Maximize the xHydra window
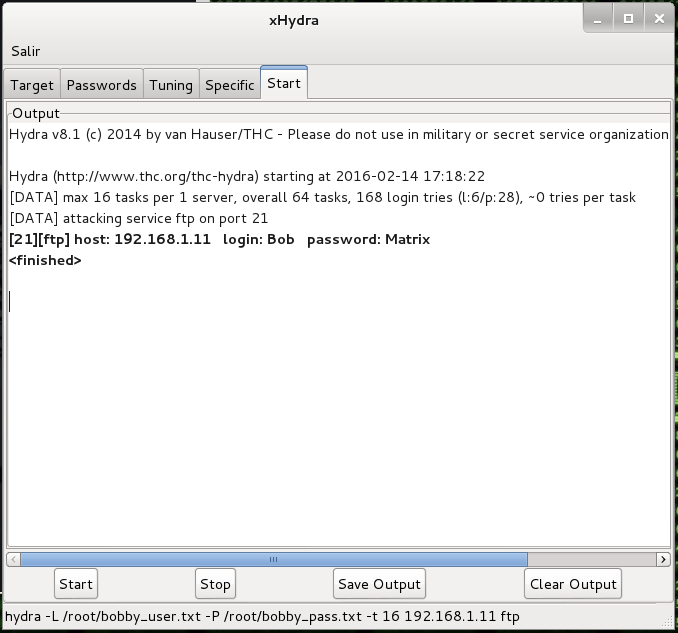This screenshot has height=633, width=678. pos(628,19)
